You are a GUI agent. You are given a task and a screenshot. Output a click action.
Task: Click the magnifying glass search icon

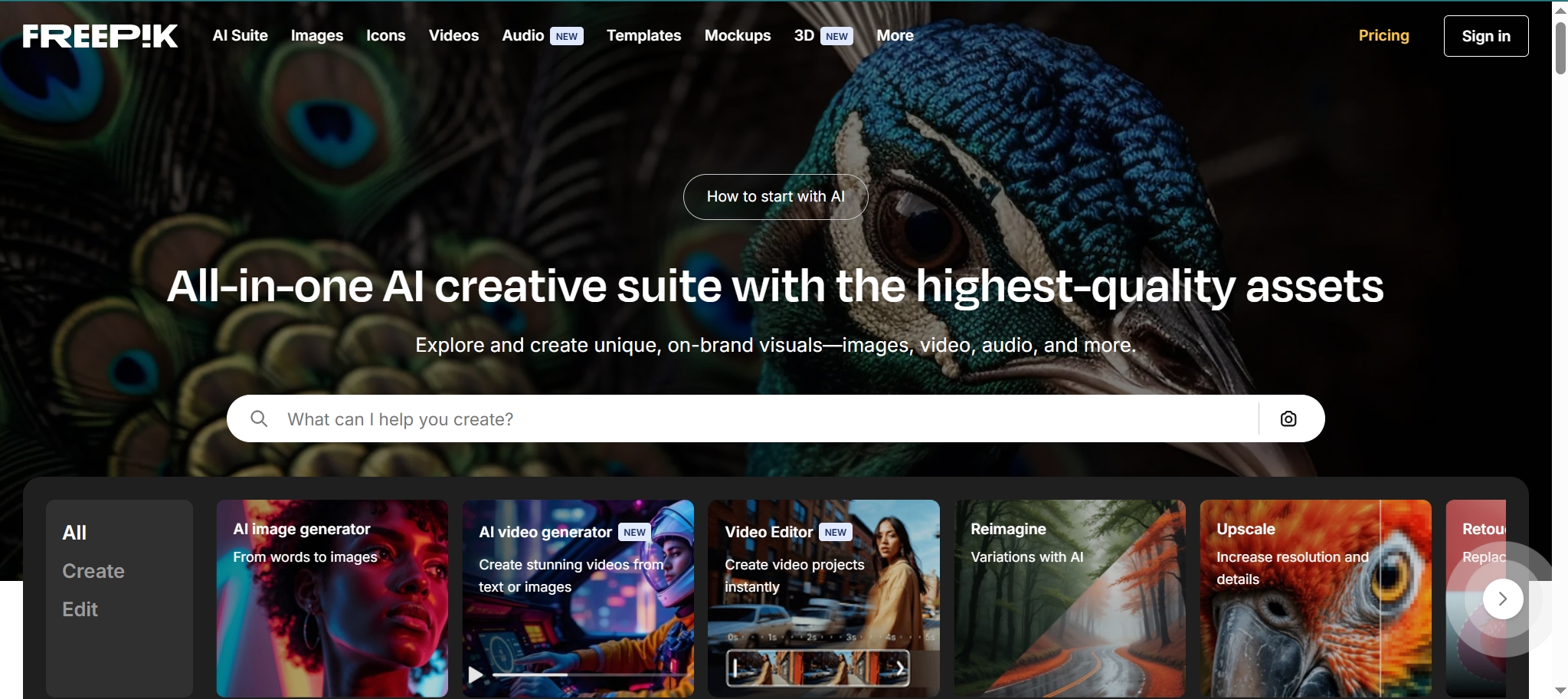point(259,418)
